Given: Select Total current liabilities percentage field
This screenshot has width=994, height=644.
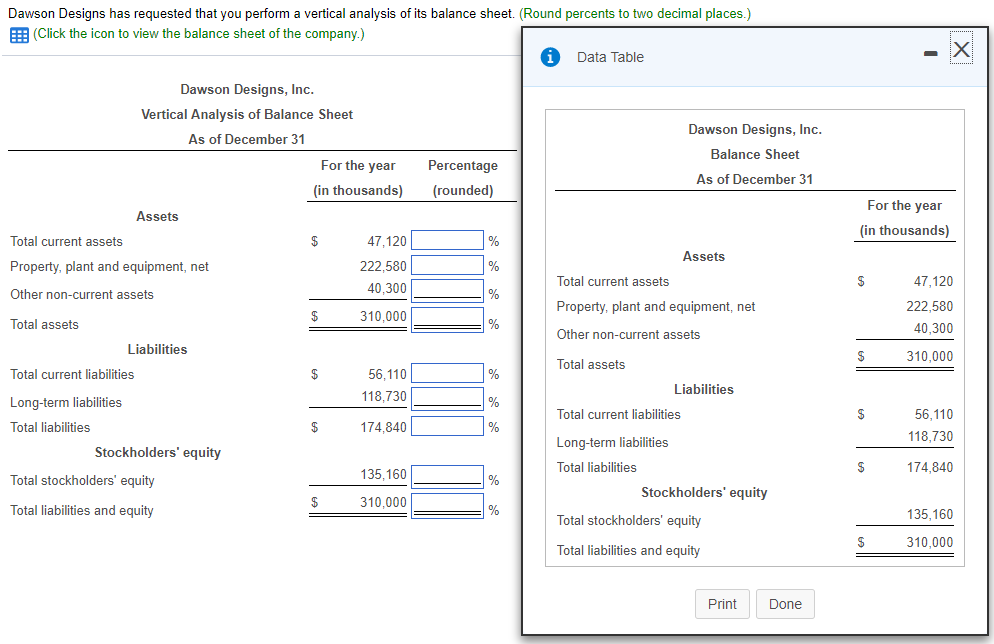Looking at the screenshot, I should [x=447, y=373].
